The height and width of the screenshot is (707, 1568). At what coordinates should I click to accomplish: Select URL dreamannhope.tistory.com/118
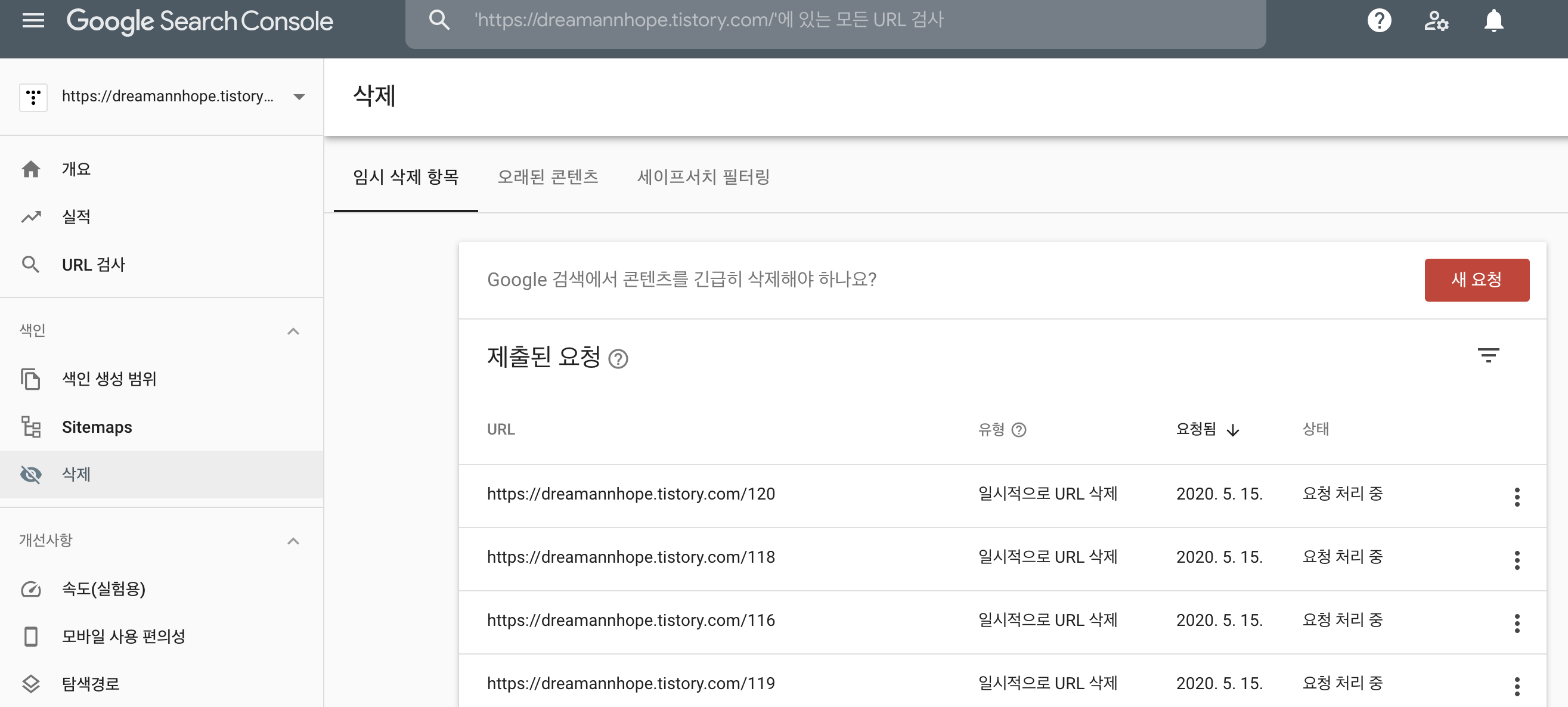point(631,557)
